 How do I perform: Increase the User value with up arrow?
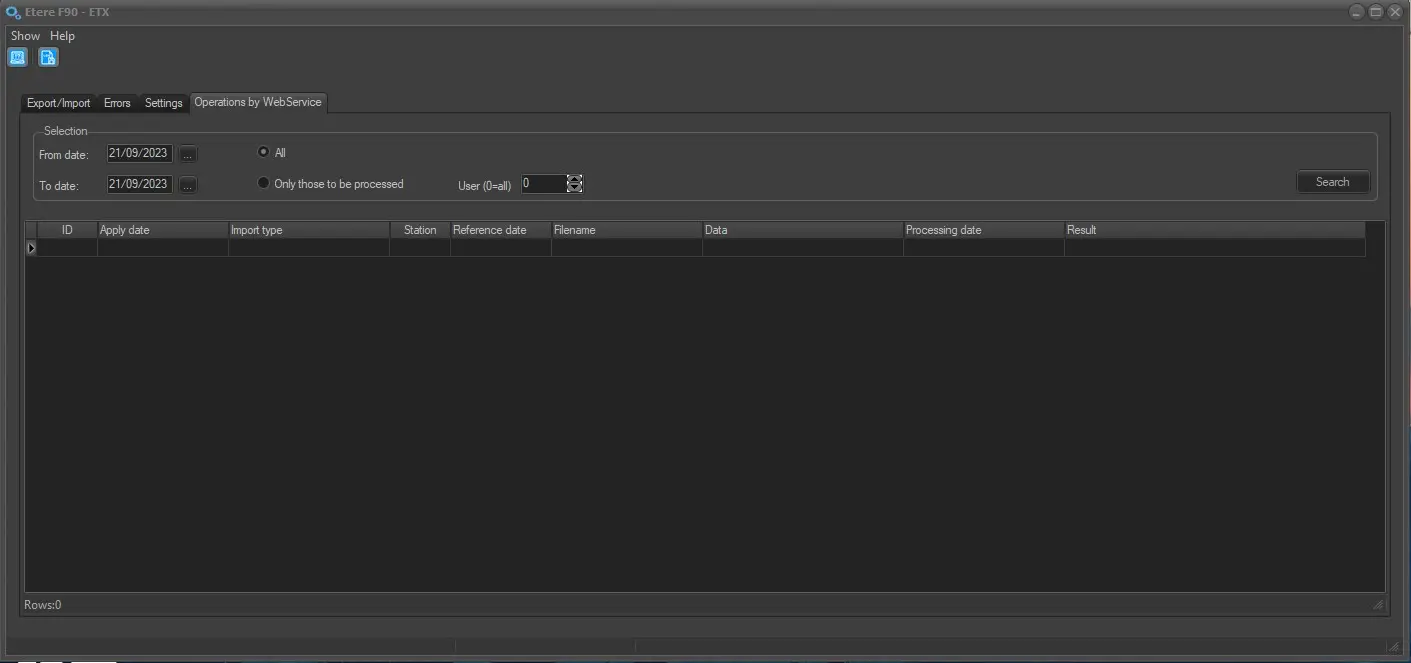click(x=574, y=179)
